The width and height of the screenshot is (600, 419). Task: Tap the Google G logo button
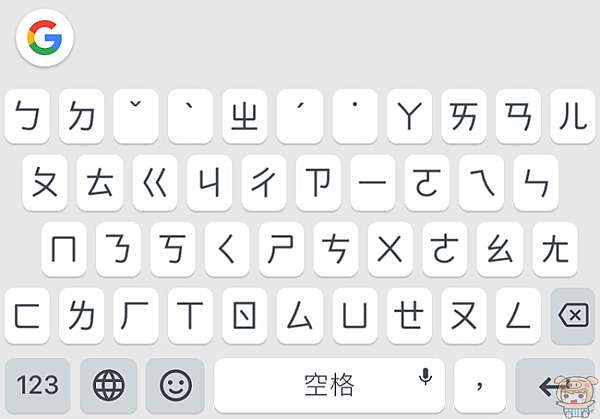pyautogui.click(x=45, y=37)
